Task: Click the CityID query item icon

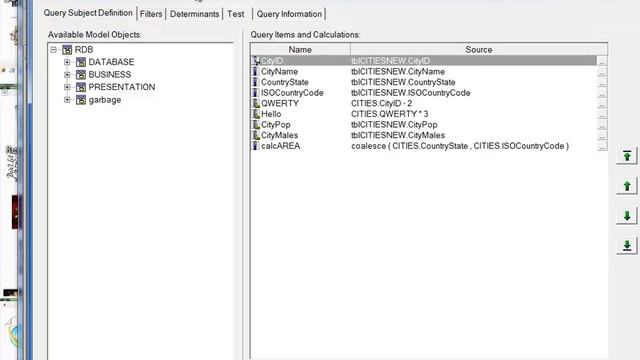Action: 256,61
